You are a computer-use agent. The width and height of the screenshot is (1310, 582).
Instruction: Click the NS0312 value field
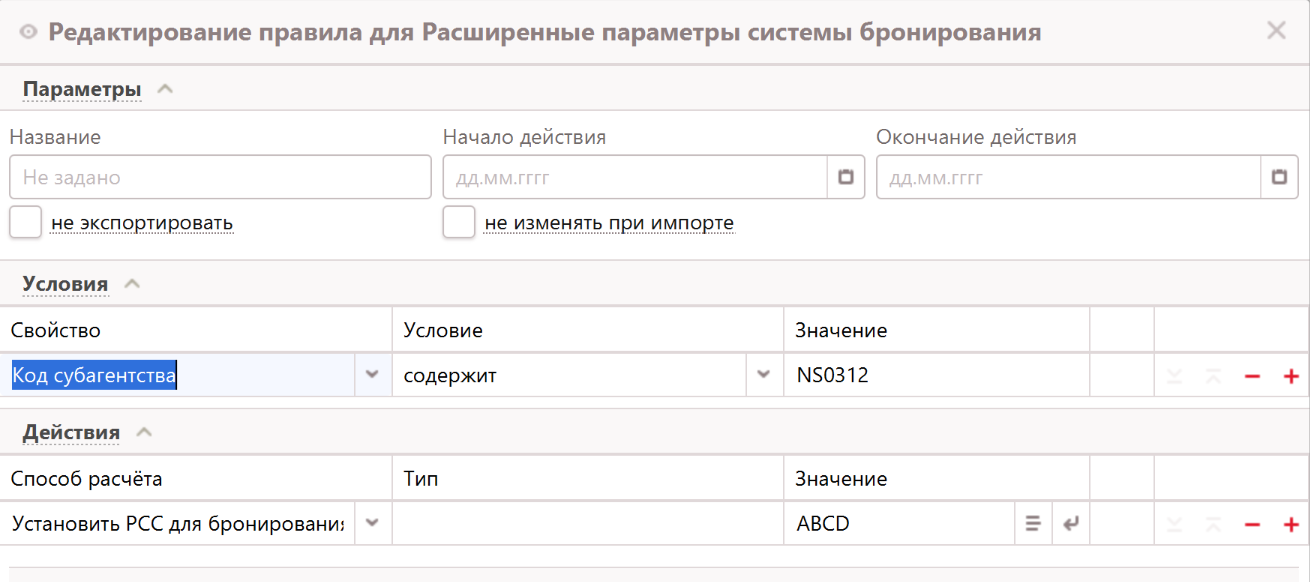(935, 376)
